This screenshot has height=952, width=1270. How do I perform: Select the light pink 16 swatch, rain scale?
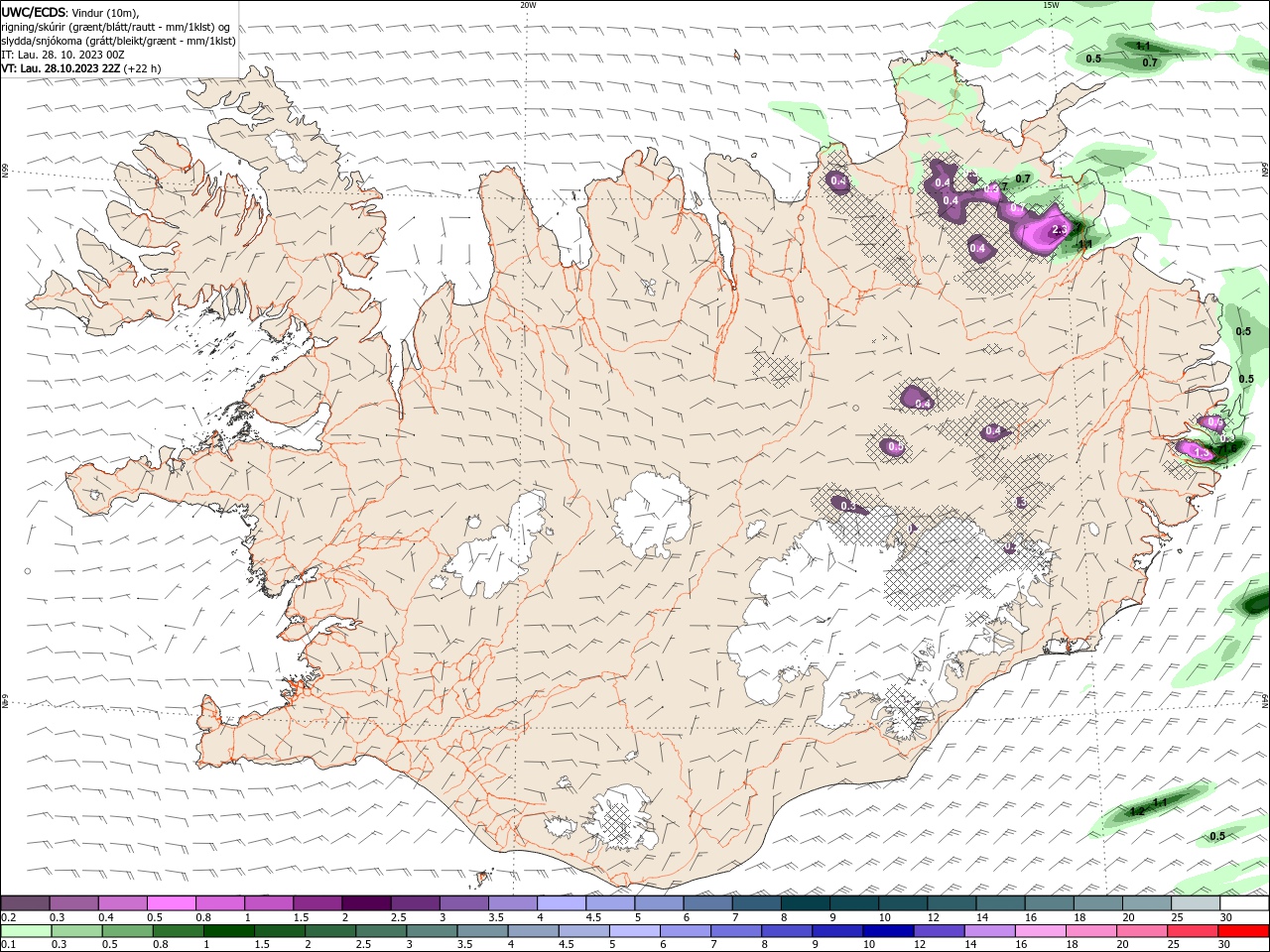[x=1040, y=930]
